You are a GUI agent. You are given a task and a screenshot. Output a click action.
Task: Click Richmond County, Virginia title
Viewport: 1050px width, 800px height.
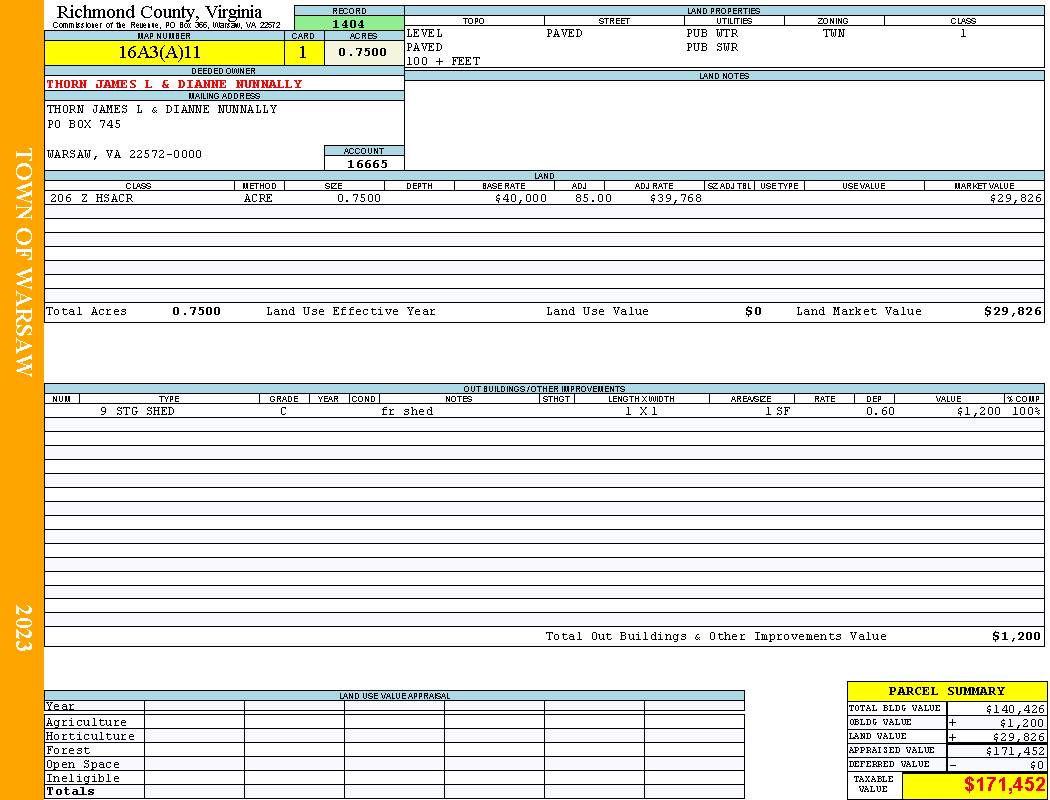(159, 12)
